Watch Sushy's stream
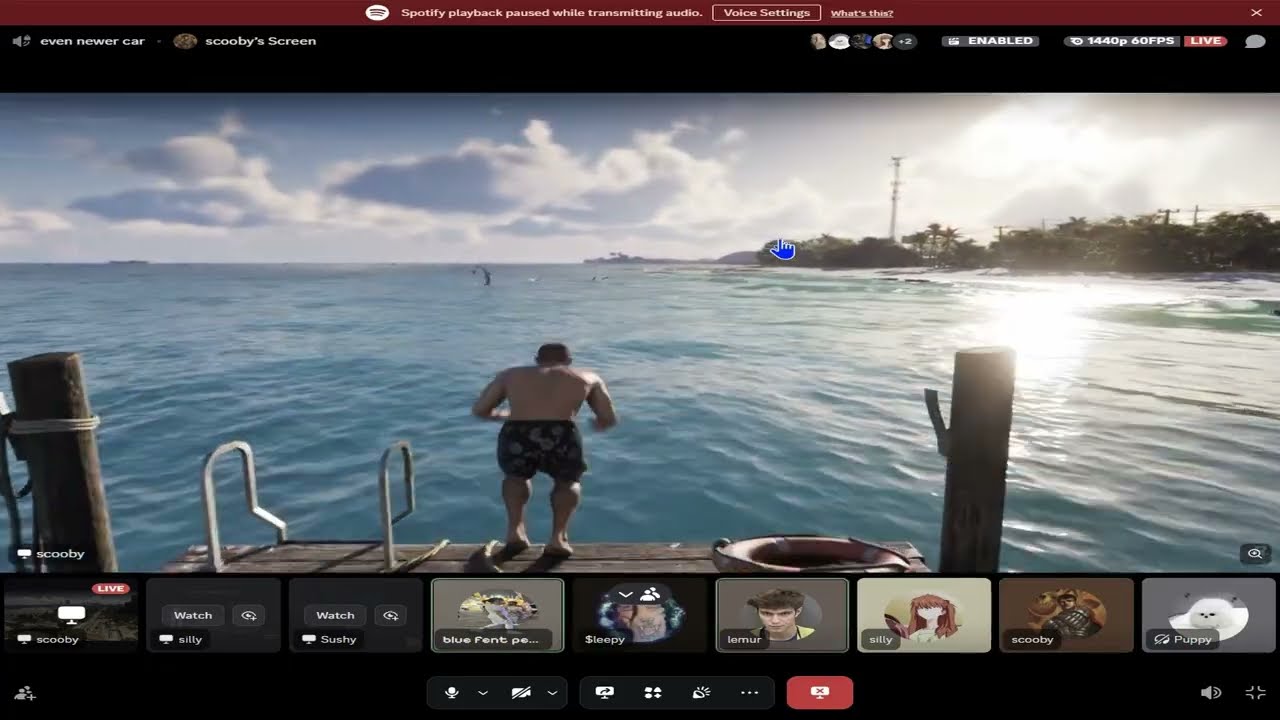1280x720 pixels. (x=335, y=615)
